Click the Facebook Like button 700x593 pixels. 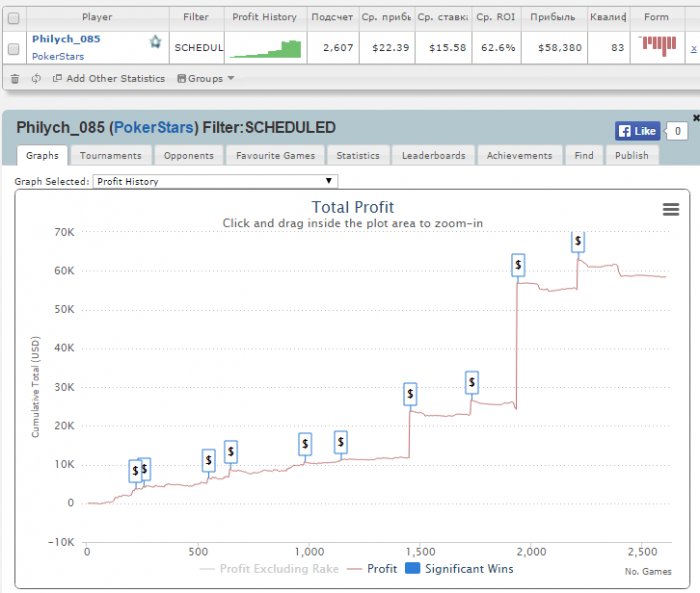(x=637, y=131)
